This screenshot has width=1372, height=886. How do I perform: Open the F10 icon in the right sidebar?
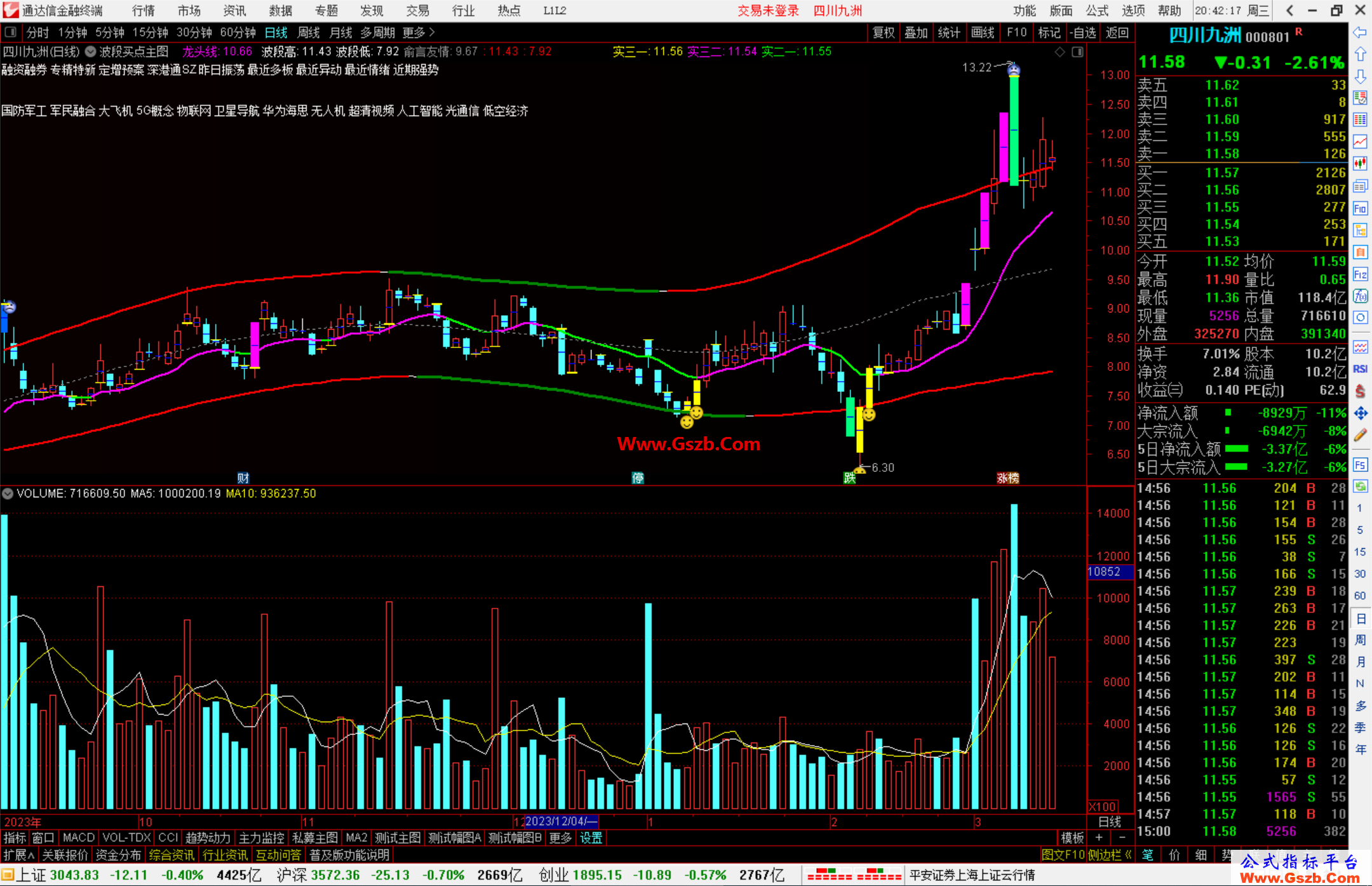[1360, 208]
